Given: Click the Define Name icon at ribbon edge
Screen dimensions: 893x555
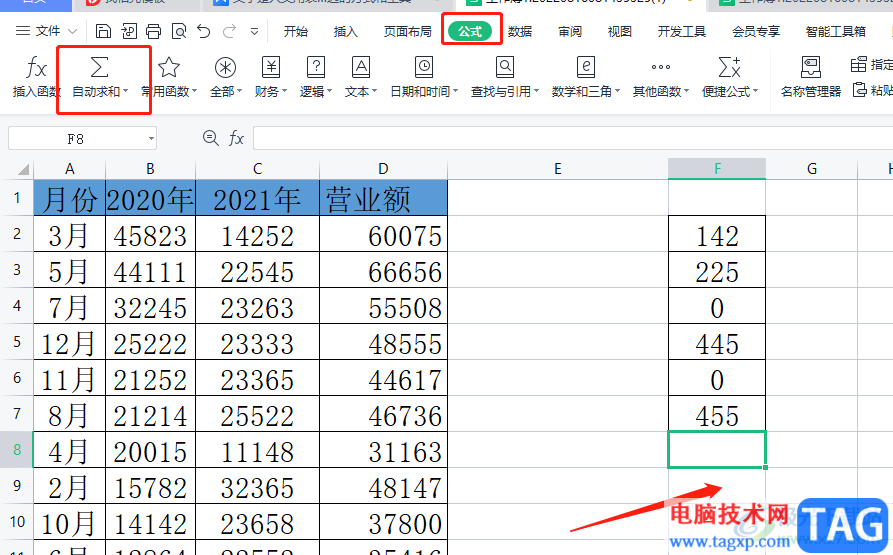Looking at the screenshot, I should (858, 64).
